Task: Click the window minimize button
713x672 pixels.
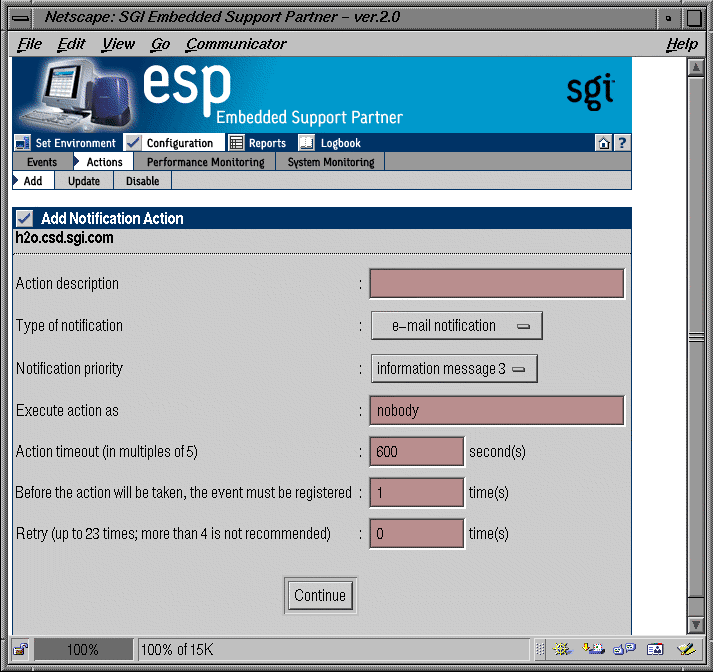Action: [668, 19]
